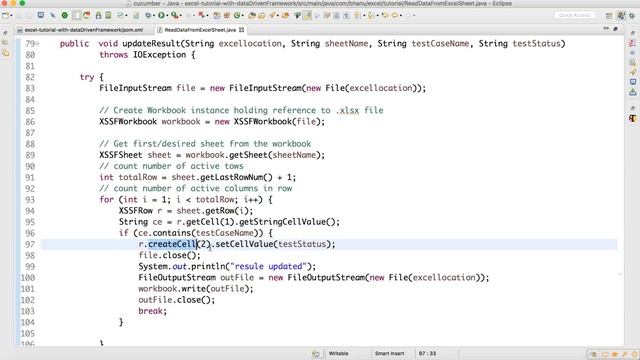Switch to the Java perspective button
Viewport: 640px width, 360px height.
tap(621, 16)
